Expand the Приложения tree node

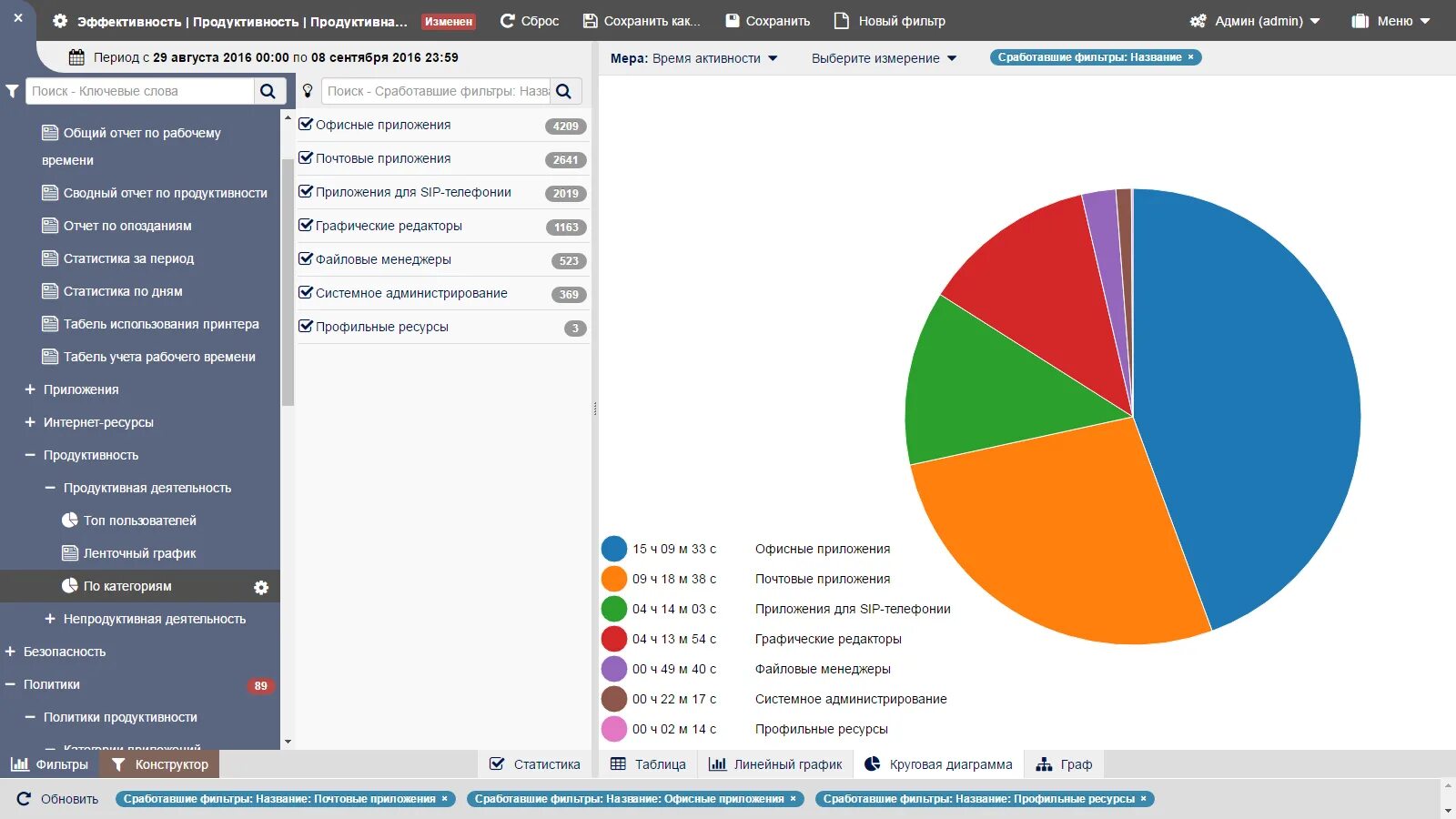pyautogui.click(x=30, y=389)
